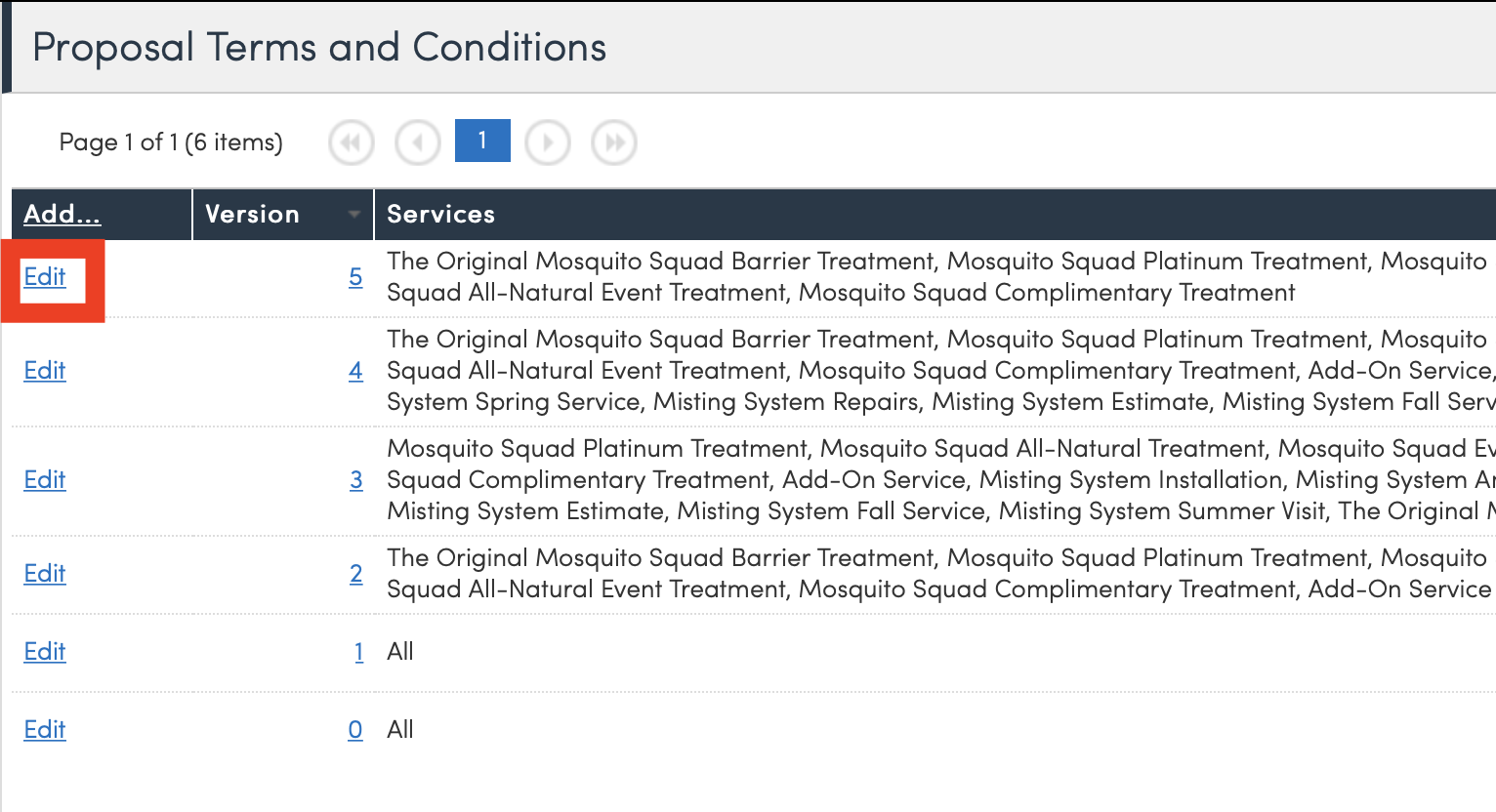Viewport: 1496px width, 812px height.
Task: Click previous page arrow icon
Action: (x=417, y=143)
